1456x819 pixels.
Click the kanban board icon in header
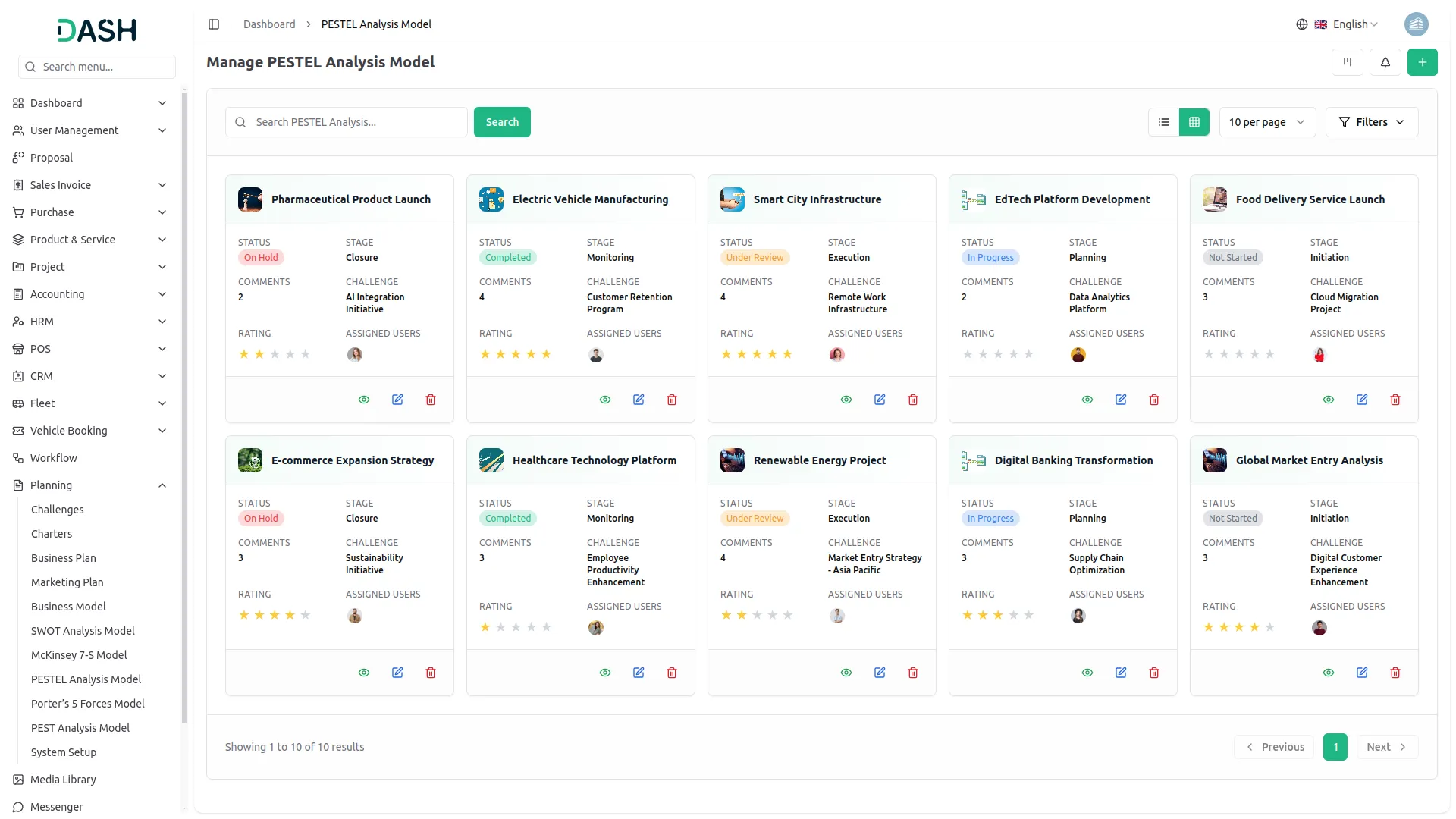(x=1347, y=62)
